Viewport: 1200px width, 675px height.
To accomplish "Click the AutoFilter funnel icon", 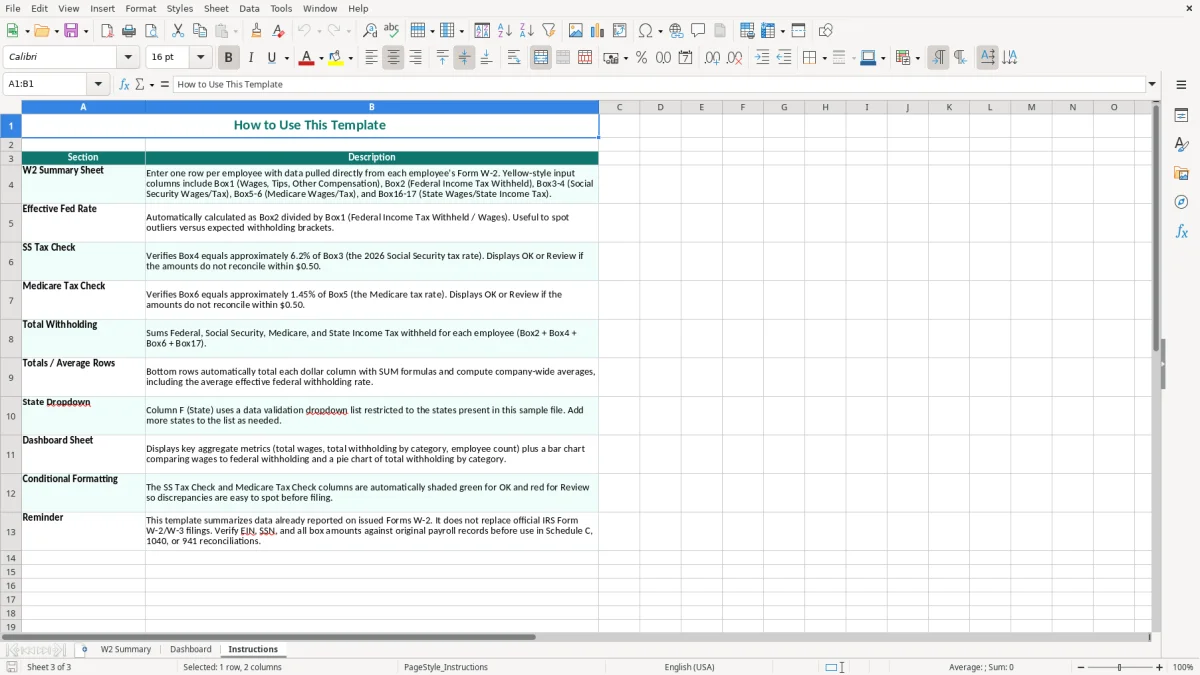I will point(548,31).
